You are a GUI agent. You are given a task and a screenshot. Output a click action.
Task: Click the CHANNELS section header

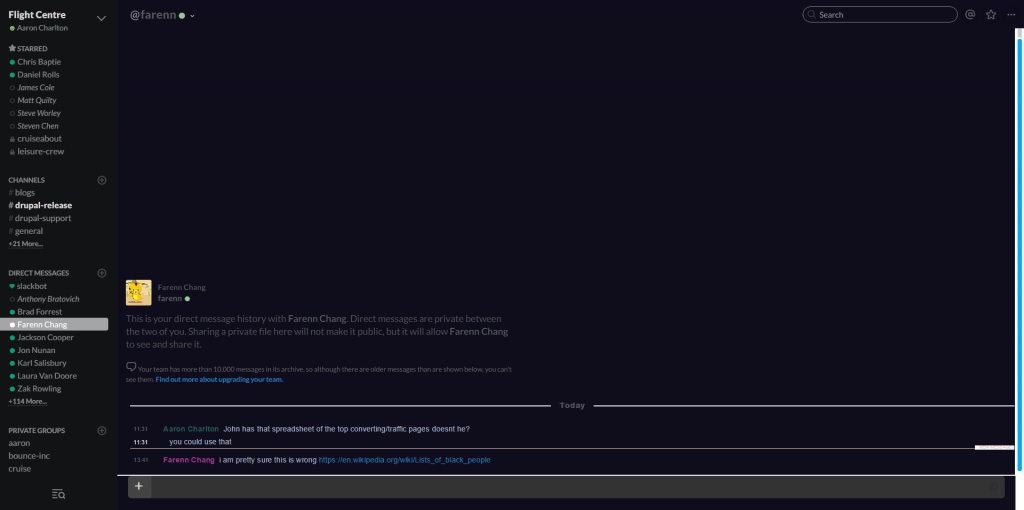coord(27,180)
